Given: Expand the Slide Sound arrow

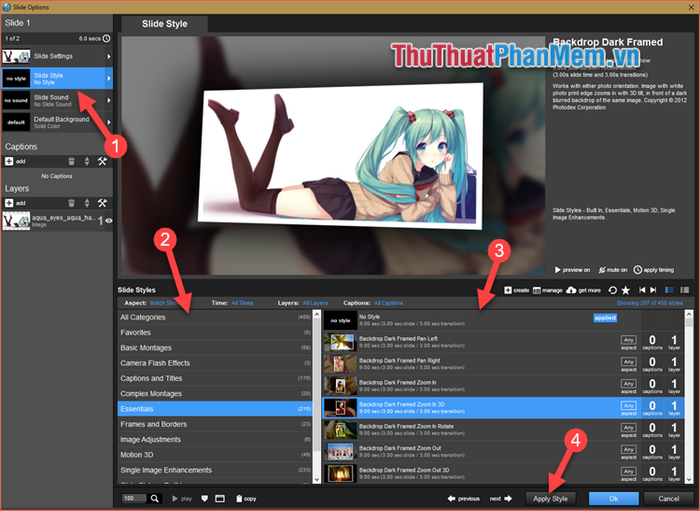Looking at the screenshot, I should pos(108,100).
